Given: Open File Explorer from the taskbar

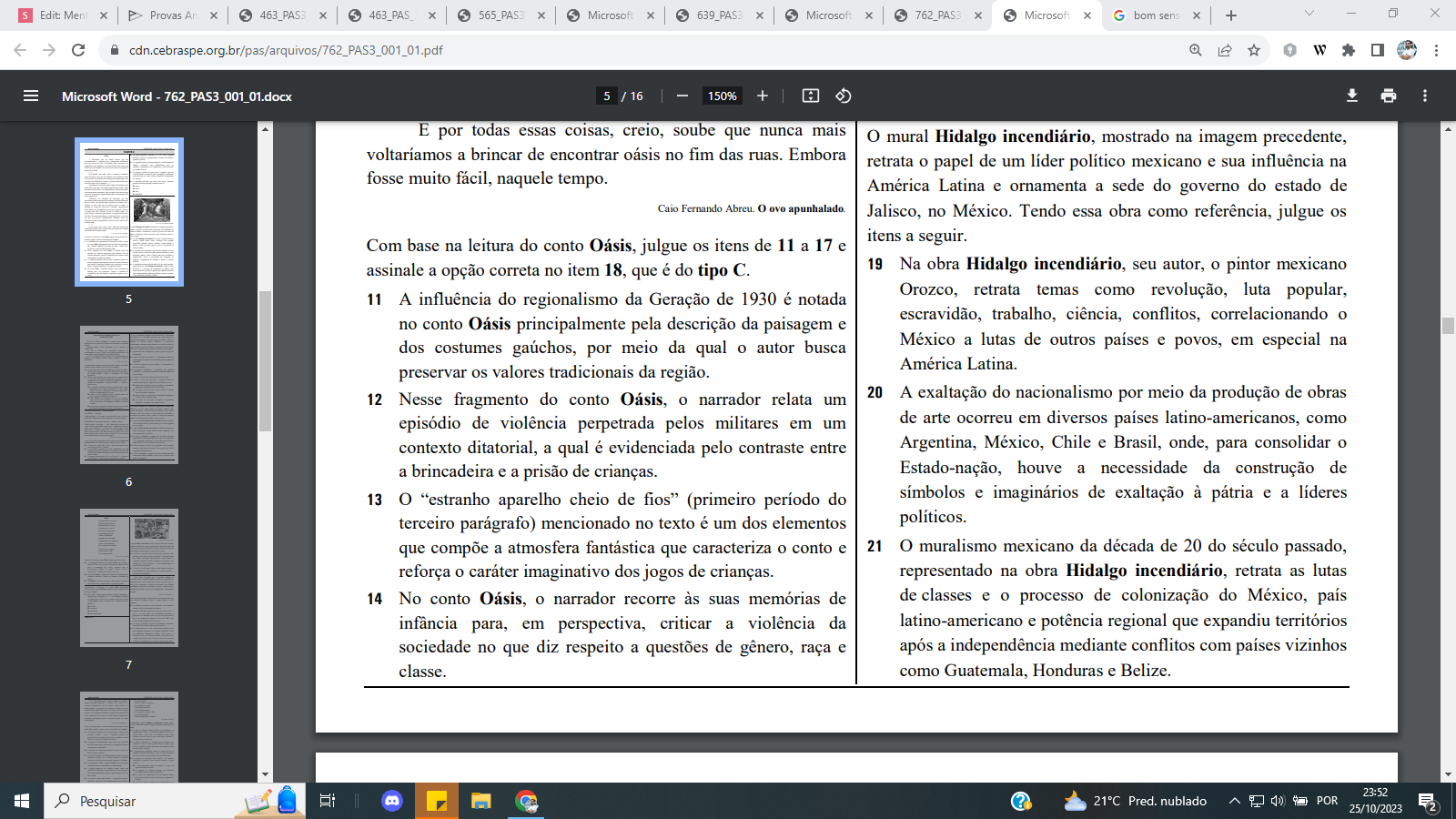Looking at the screenshot, I should point(480,801).
